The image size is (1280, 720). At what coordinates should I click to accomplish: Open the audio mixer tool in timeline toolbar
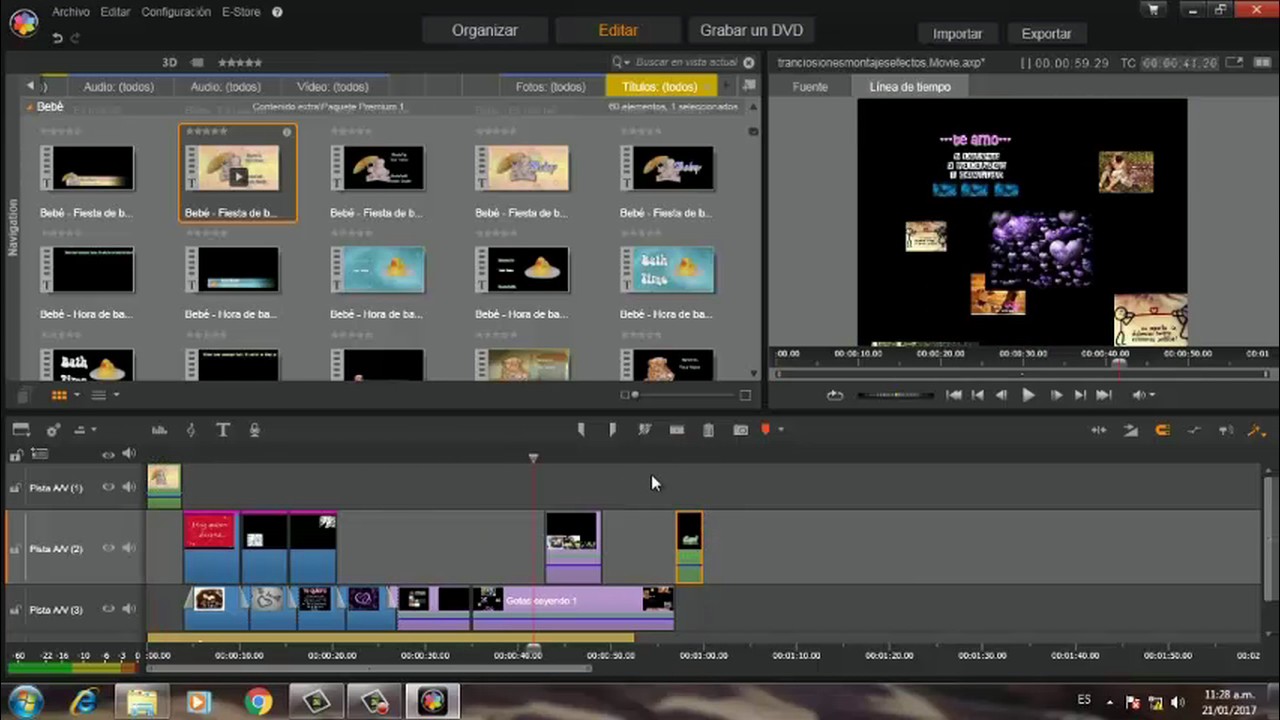(x=159, y=430)
